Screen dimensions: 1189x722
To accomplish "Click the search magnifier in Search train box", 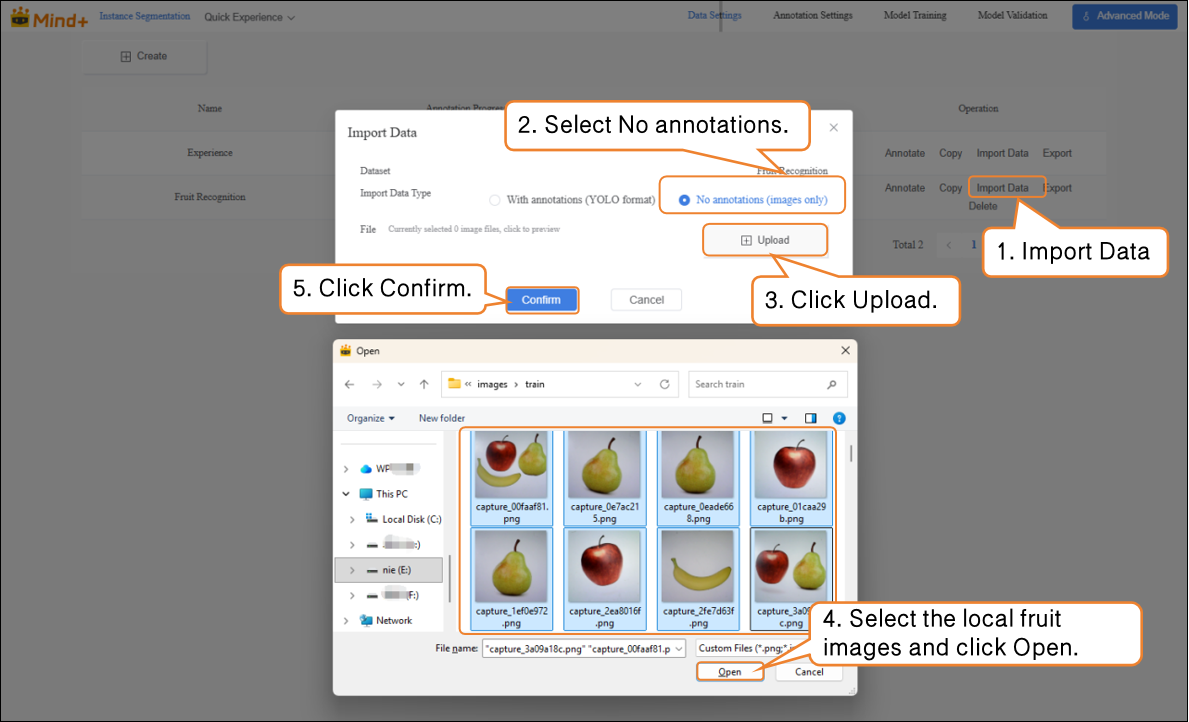I will coord(832,384).
